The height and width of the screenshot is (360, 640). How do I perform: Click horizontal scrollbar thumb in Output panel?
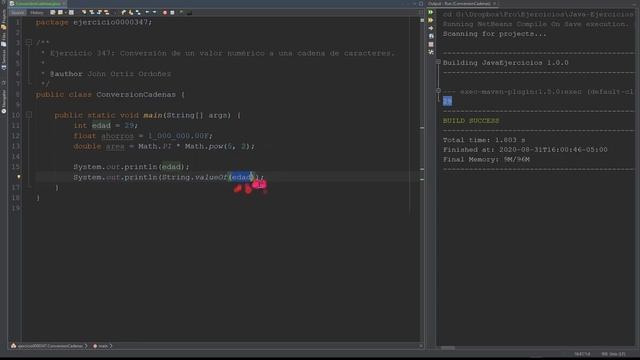click(448, 348)
